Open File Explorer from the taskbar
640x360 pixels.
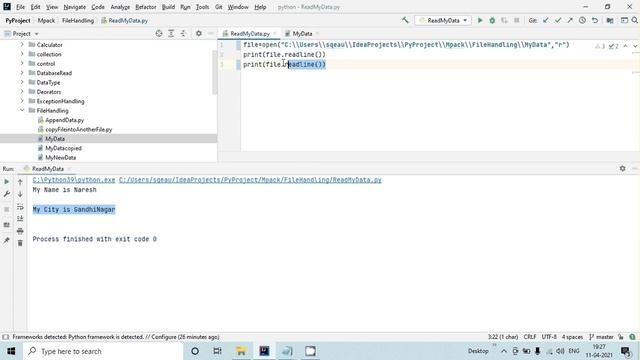[241, 351]
